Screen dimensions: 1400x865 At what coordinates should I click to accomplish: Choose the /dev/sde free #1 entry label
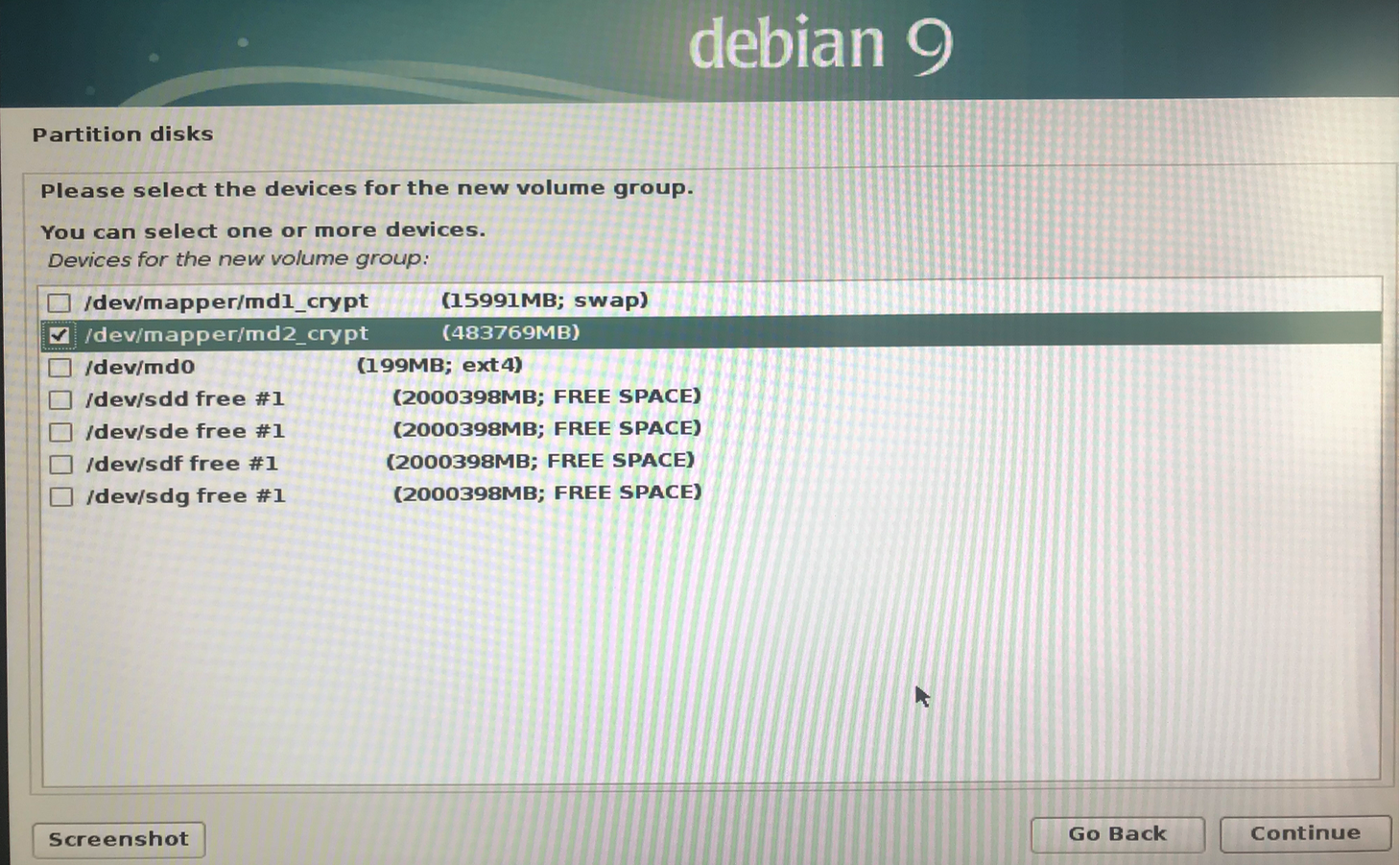tap(185, 431)
